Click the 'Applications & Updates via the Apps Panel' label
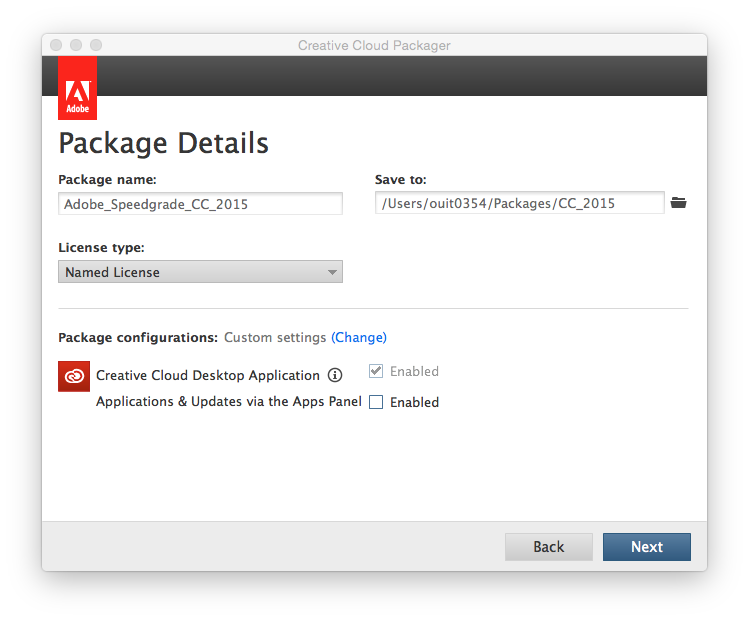 point(228,402)
